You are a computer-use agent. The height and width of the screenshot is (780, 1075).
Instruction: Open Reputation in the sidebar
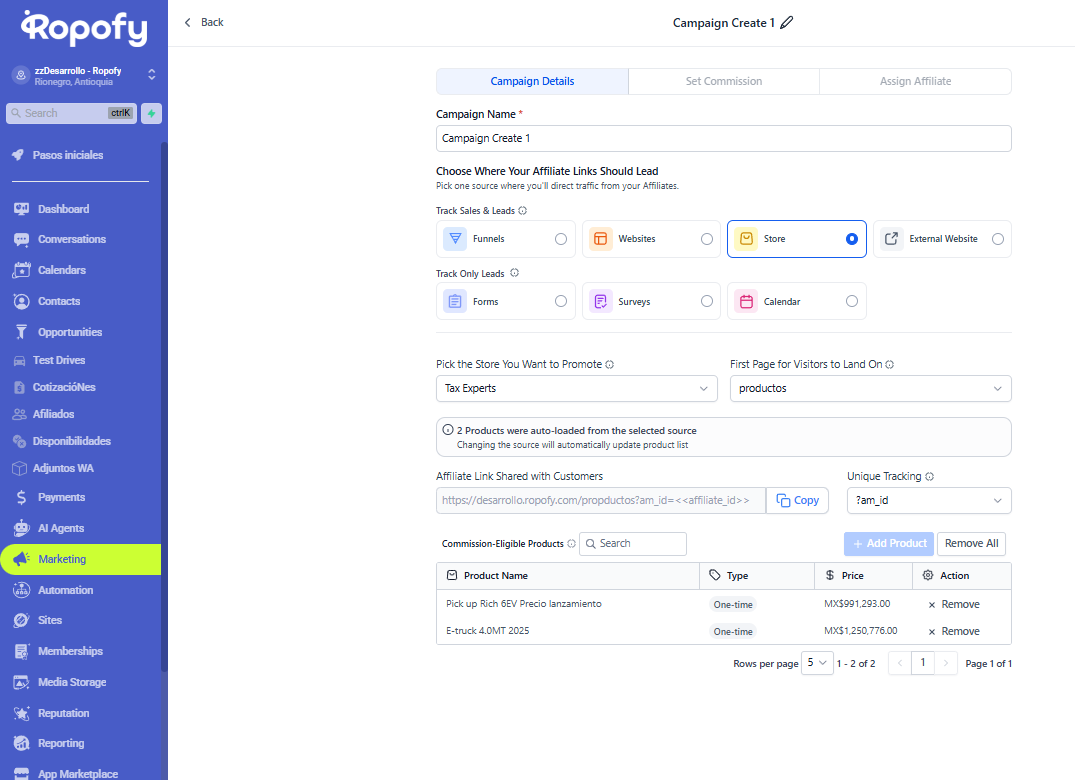(63, 713)
